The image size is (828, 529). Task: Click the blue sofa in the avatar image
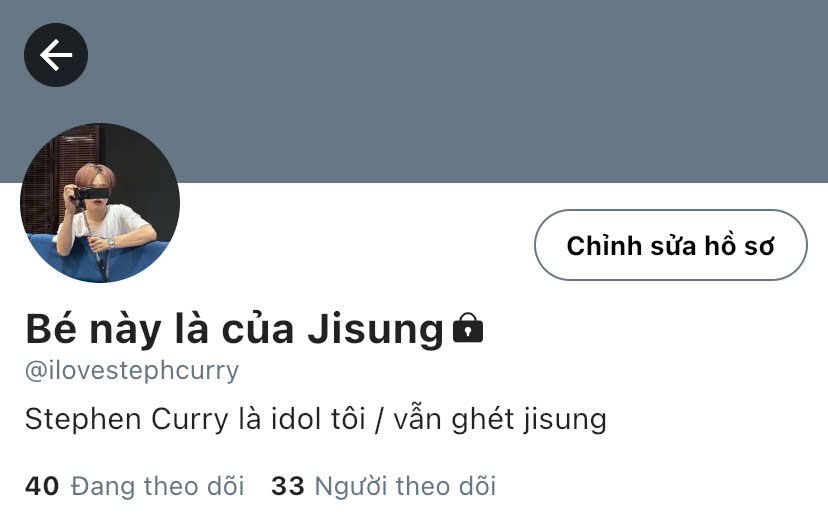point(98,259)
